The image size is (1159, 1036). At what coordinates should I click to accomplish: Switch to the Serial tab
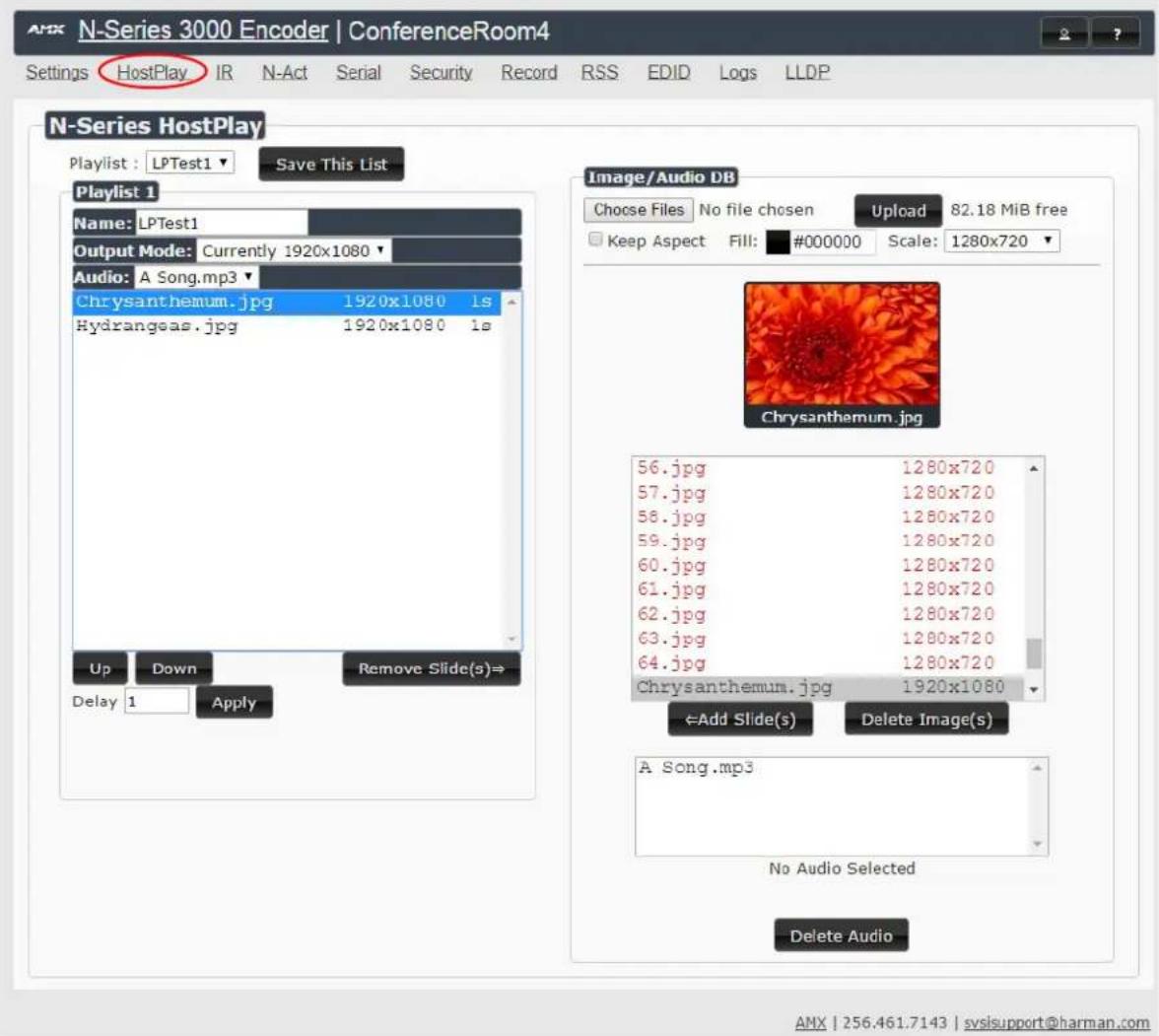coord(359,73)
